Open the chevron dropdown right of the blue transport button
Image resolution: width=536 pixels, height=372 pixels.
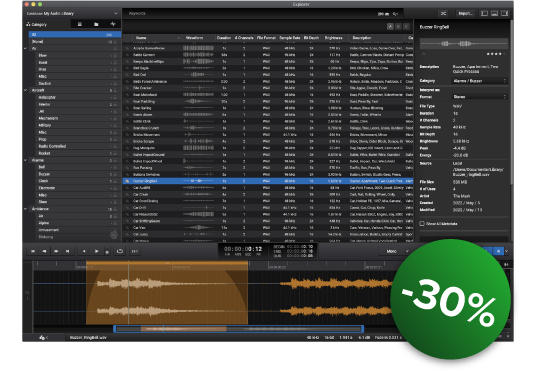[x=507, y=251]
